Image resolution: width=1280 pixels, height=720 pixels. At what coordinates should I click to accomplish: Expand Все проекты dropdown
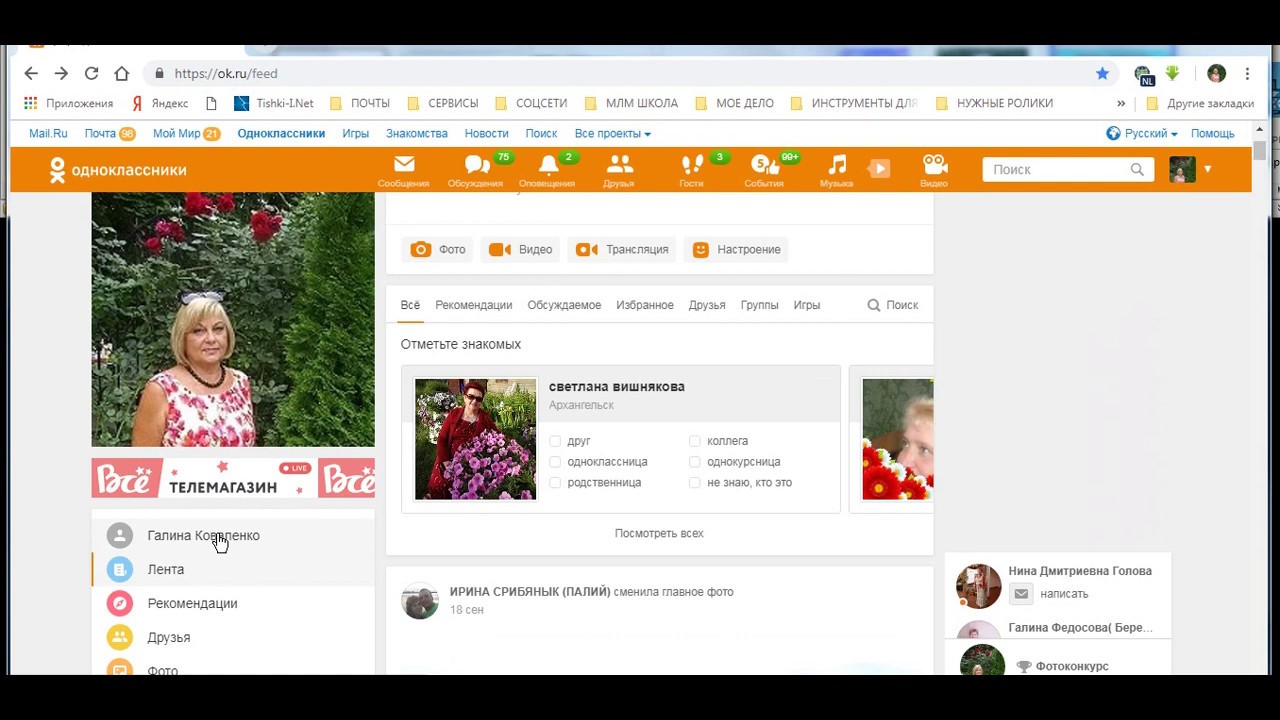point(612,133)
